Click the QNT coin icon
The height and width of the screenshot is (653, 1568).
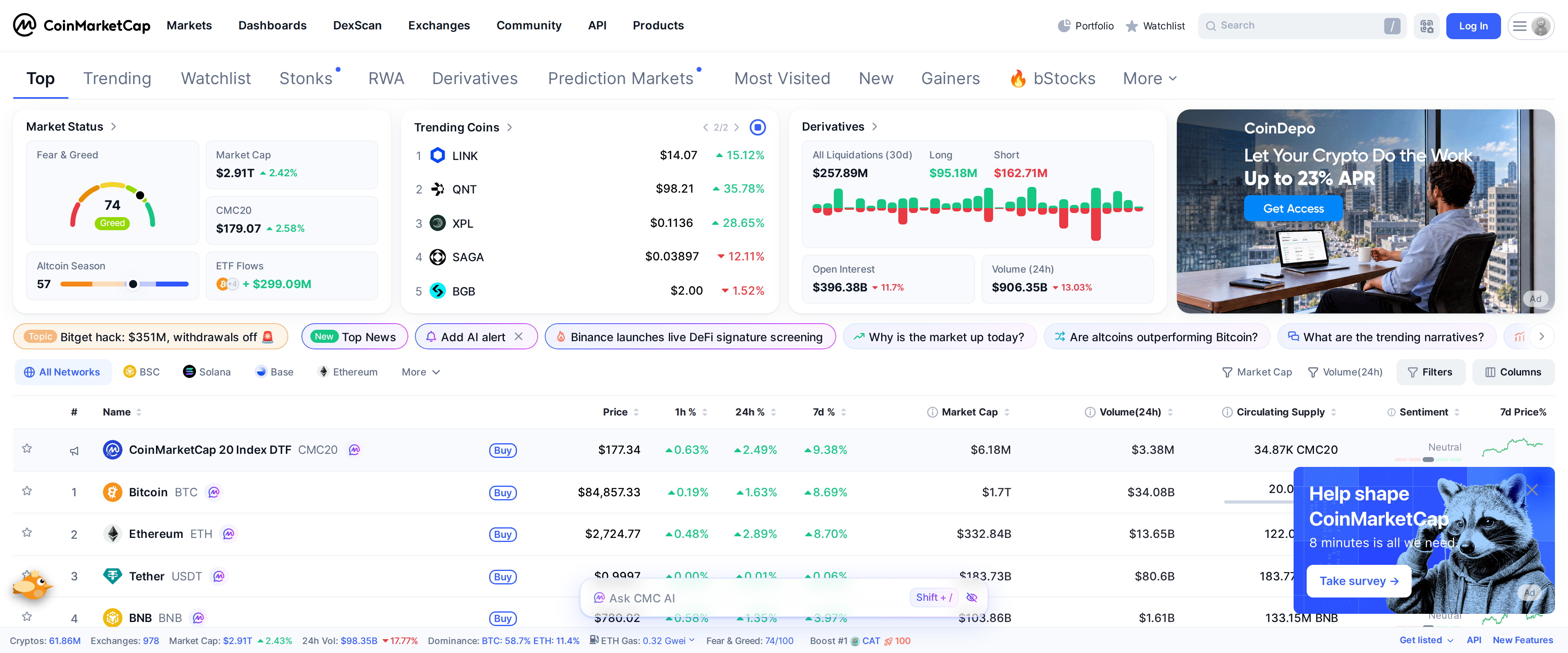click(437, 189)
